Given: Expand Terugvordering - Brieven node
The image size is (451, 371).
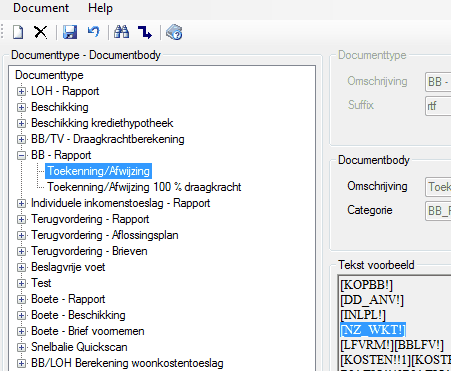Looking at the screenshot, I should coord(21,251).
